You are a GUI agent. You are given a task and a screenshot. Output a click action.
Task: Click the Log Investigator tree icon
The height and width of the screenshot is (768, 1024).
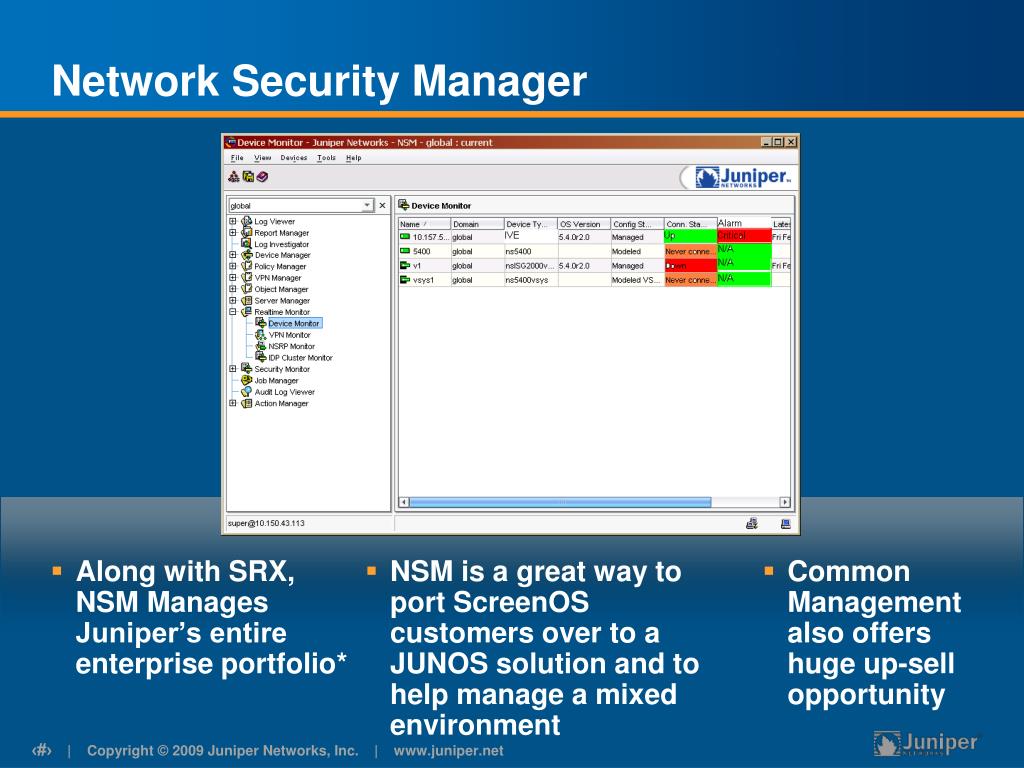pyautogui.click(x=246, y=244)
